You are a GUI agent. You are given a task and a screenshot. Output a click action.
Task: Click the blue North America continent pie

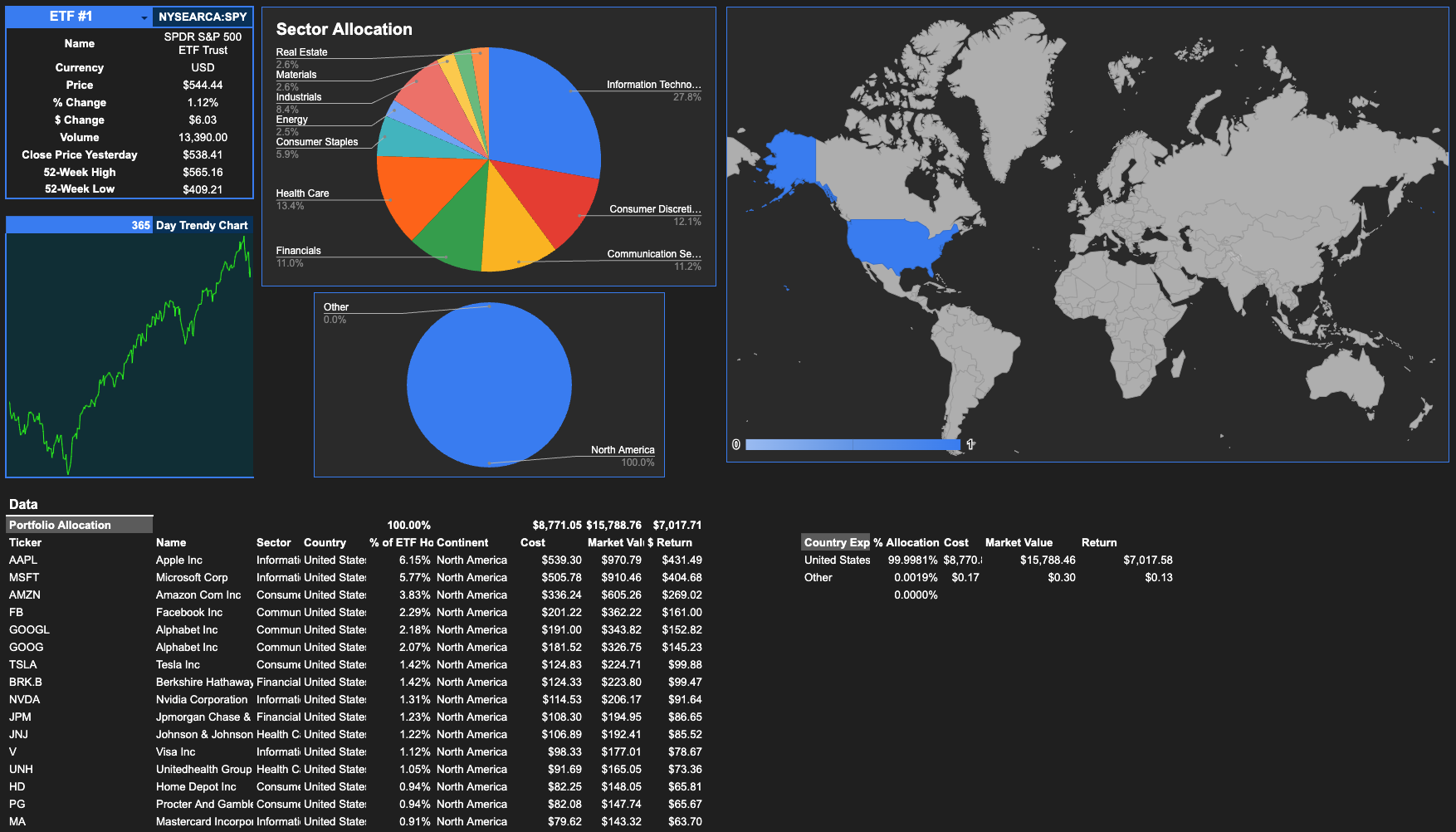tap(489, 384)
